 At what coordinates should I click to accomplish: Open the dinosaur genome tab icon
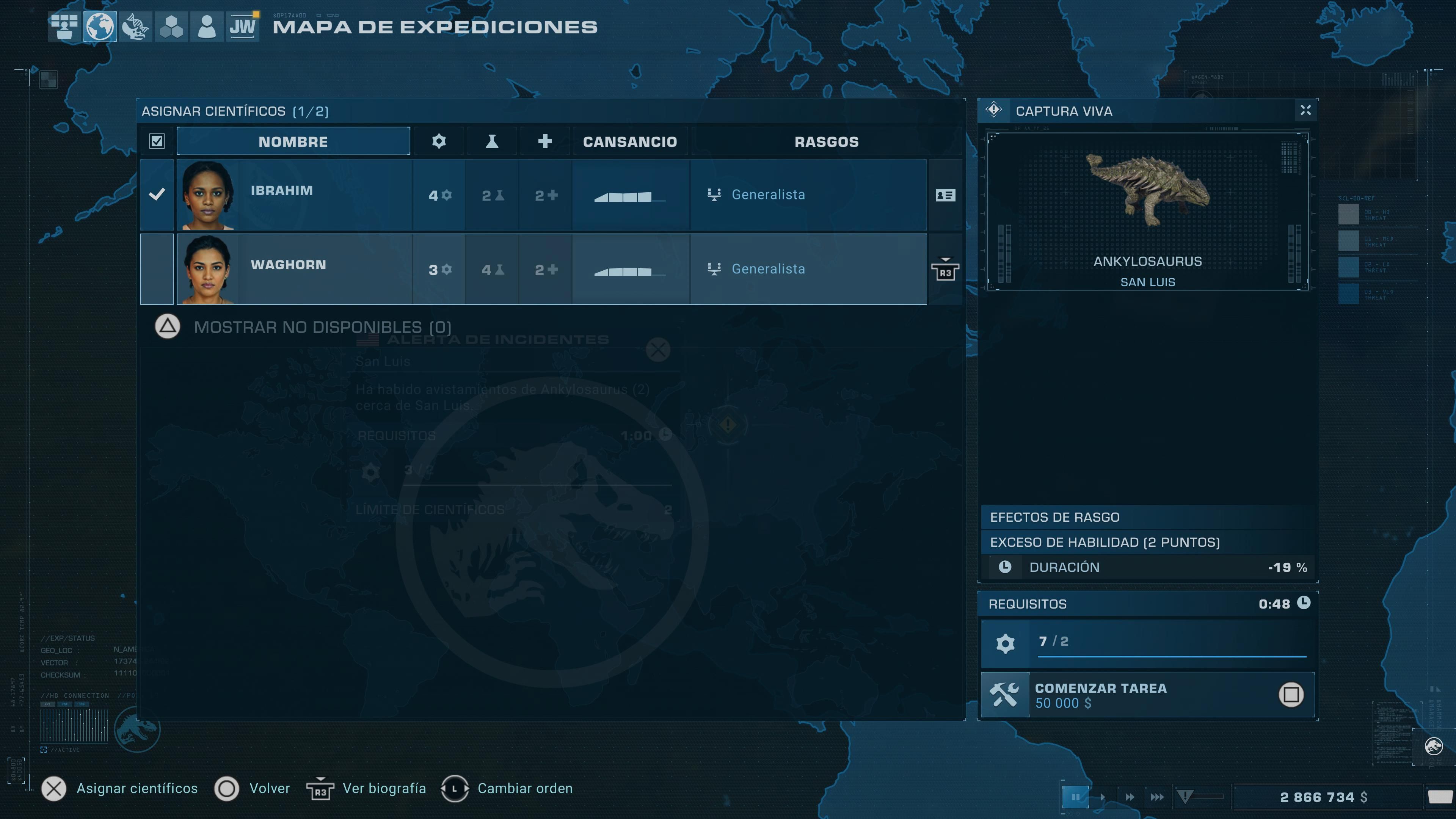point(136,27)
